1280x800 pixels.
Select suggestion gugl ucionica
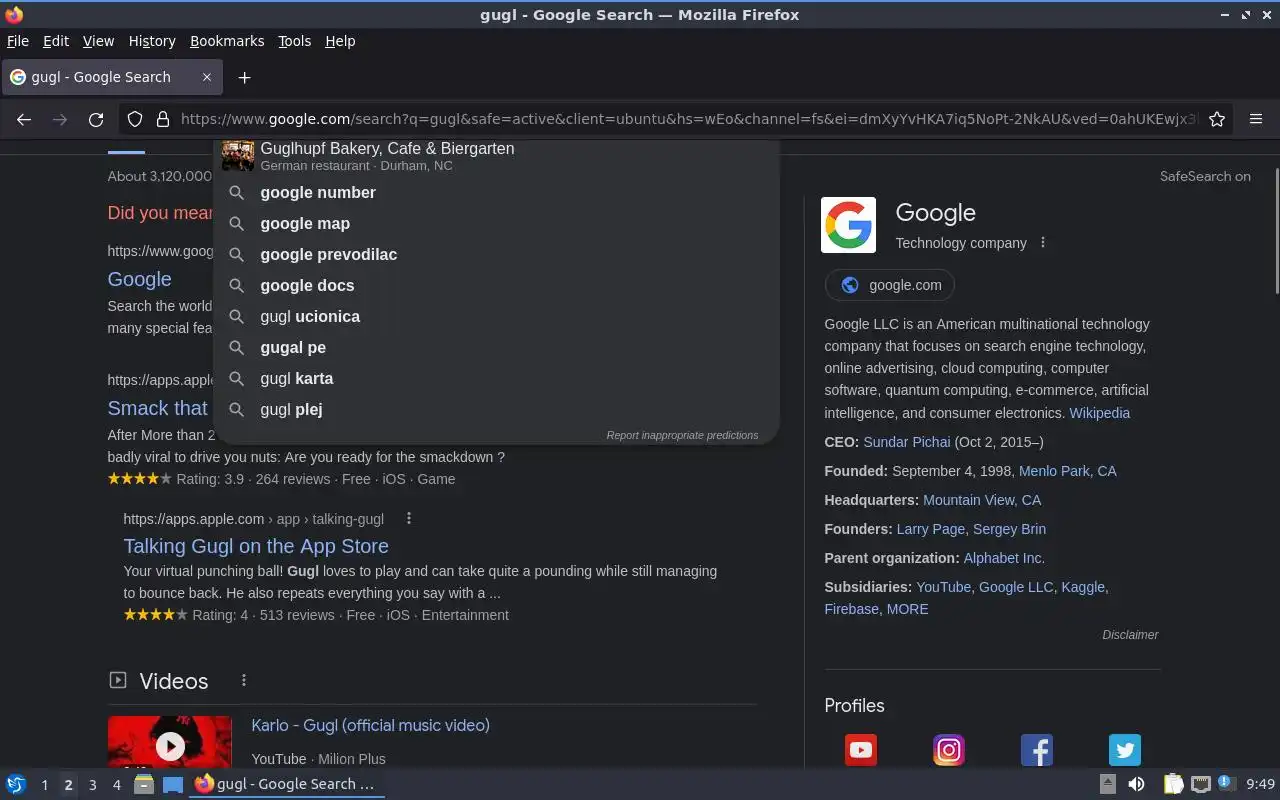tap(497, 316)
